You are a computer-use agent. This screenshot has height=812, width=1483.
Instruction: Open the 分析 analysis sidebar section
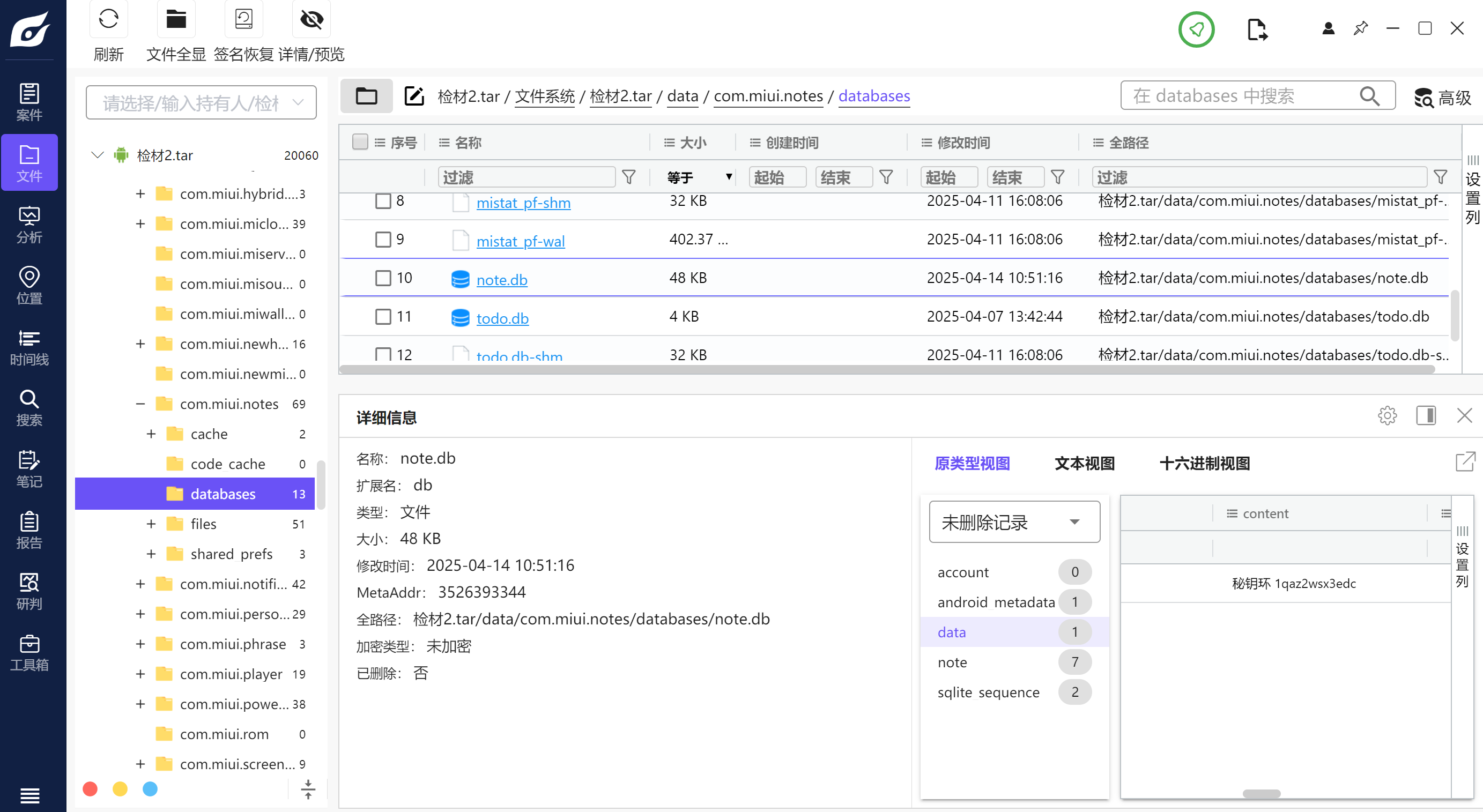coord(29,225)
